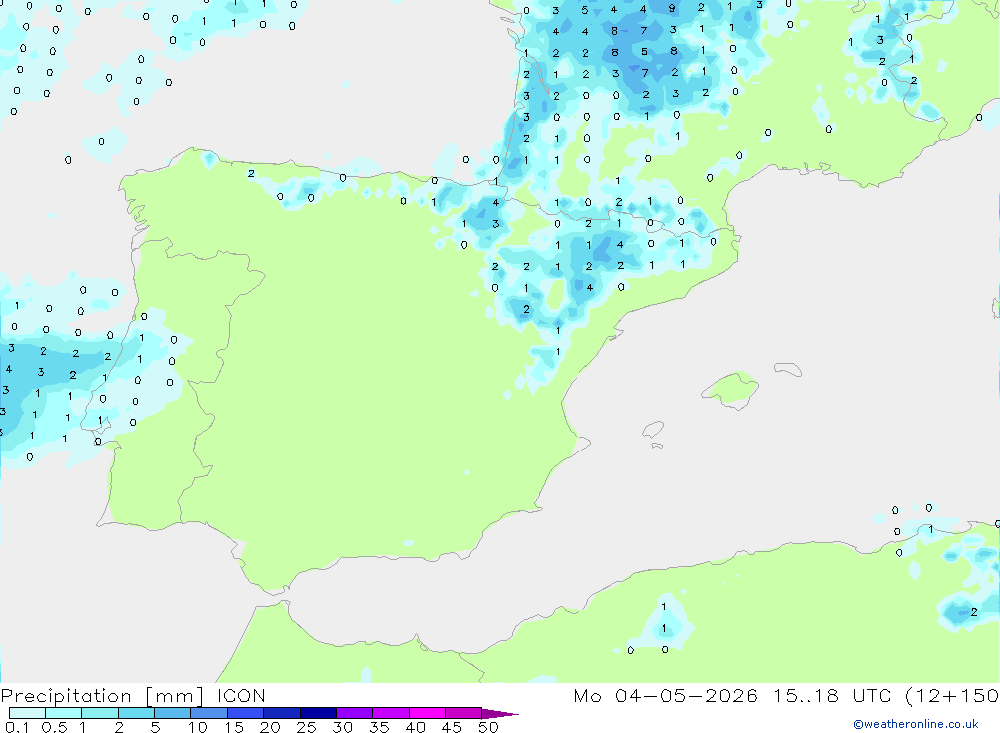Screen dimensions: 1000x733
Task: Click the "Precipitation [mm] ICON" title
Action: [x=133, y=695]
